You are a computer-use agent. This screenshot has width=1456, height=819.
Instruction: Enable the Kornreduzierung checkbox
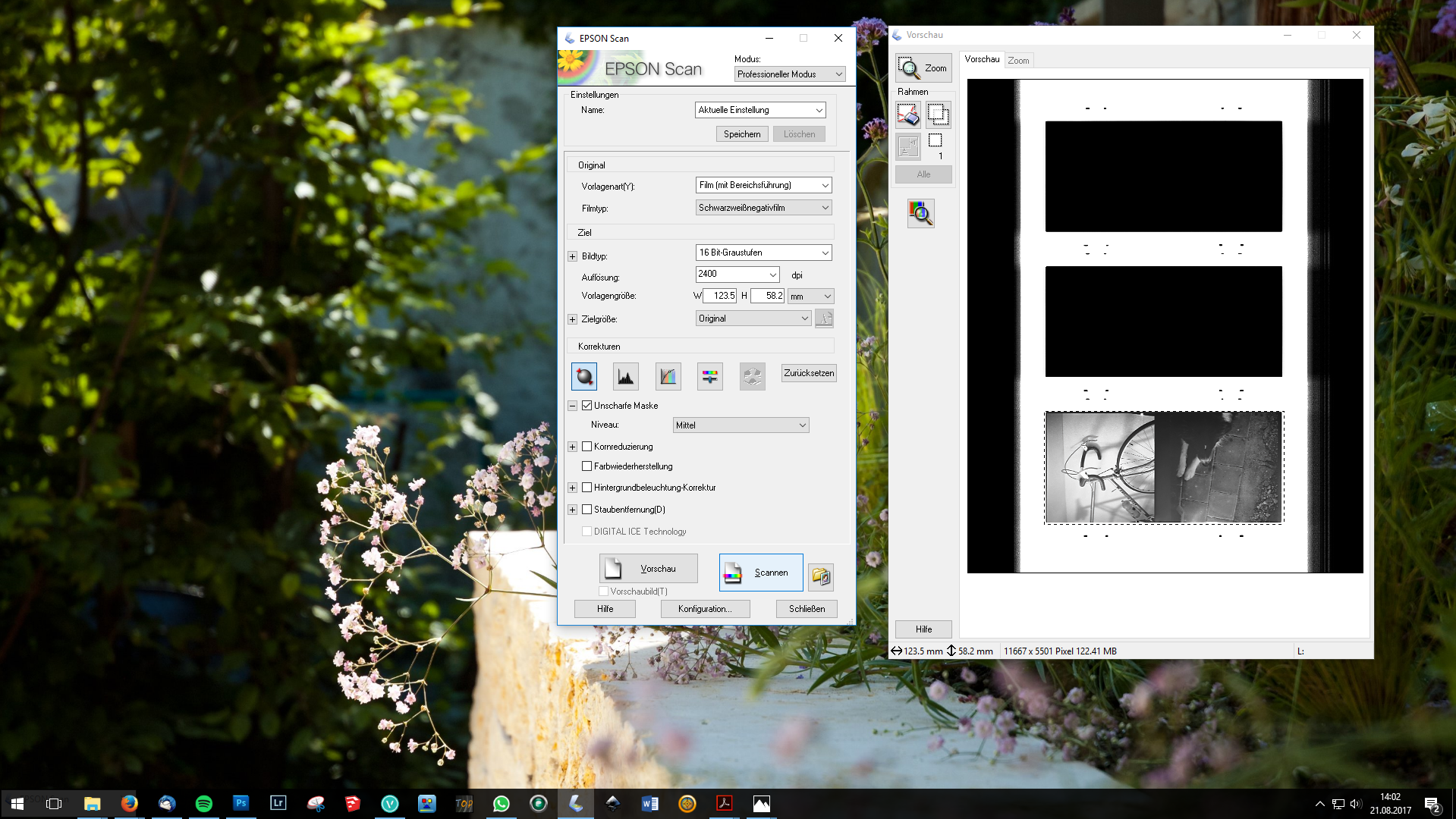pyautogui.click(x=587, y=447)
